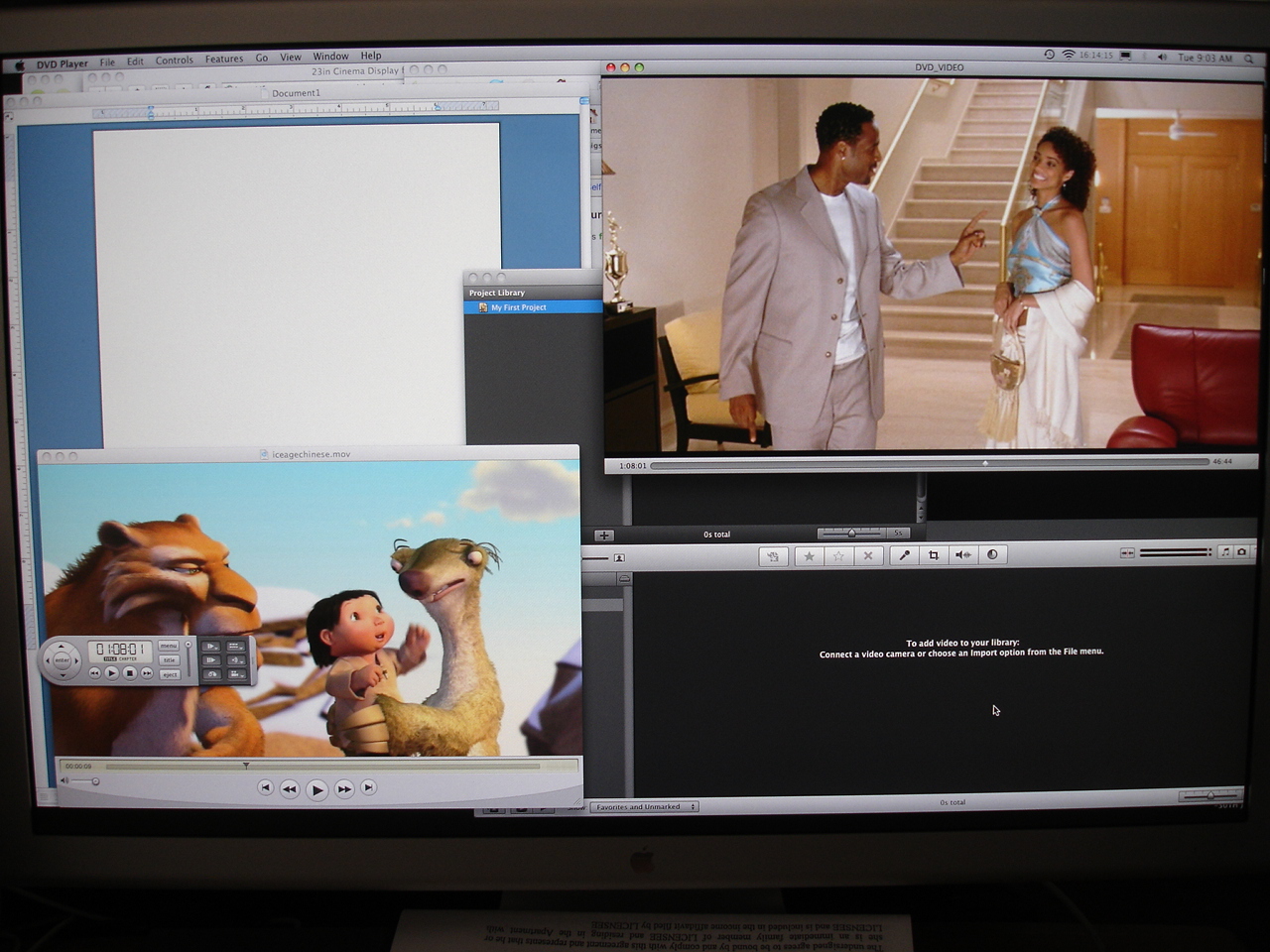Open audio stream dropdown in DVD remote drawer
This screenshot has width=1270, height=952.
coord(236,660)
